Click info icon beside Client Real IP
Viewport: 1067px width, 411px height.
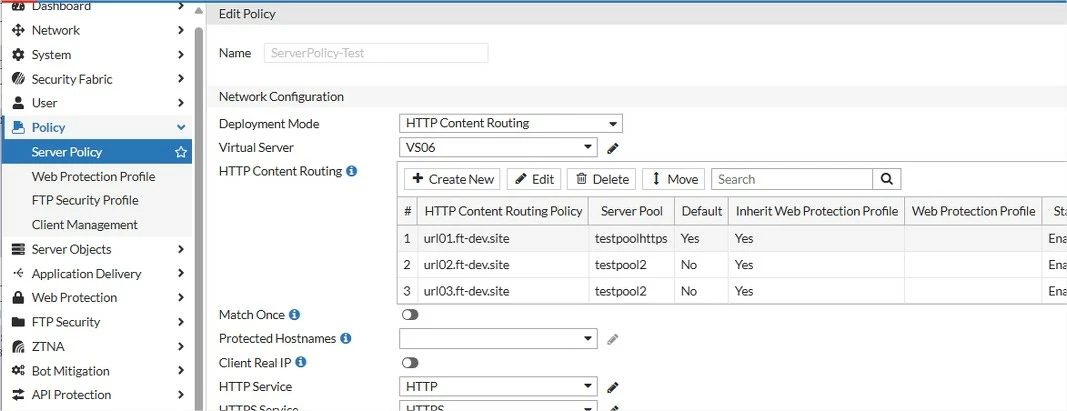click(300, 362)
